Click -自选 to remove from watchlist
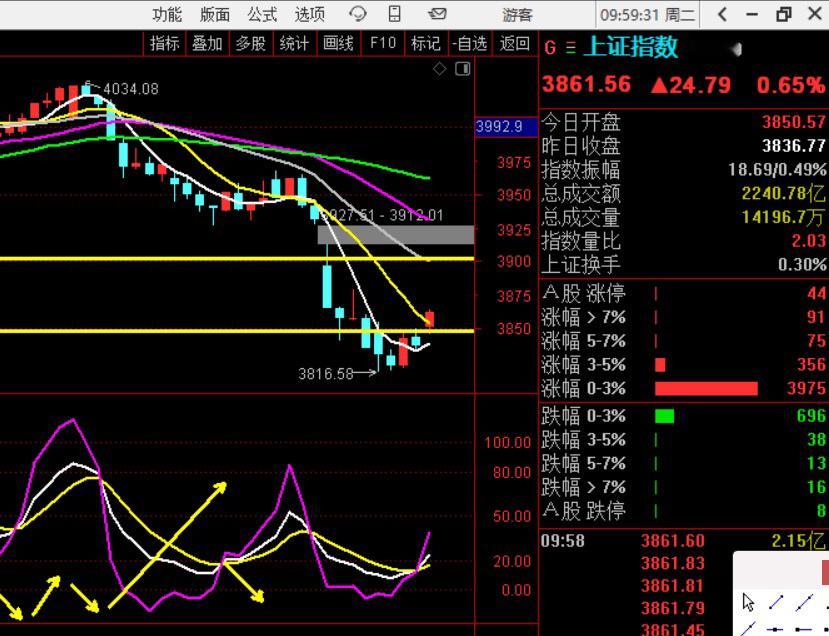The width and height of the screenshot is (829, 636). pyautogui.click(x=469, y=43)
